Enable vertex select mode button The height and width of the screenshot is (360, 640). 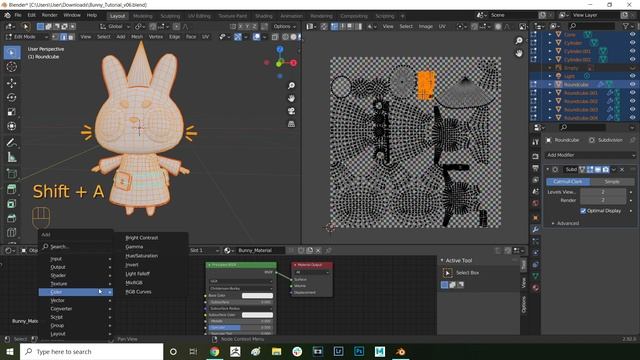tap(56, 37)
